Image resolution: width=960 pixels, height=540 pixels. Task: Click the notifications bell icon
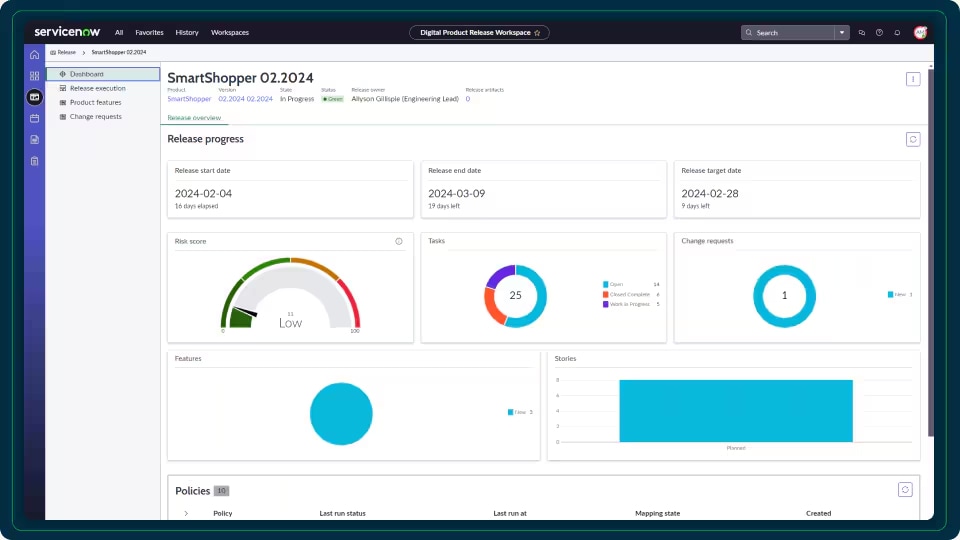click(897, 32)
